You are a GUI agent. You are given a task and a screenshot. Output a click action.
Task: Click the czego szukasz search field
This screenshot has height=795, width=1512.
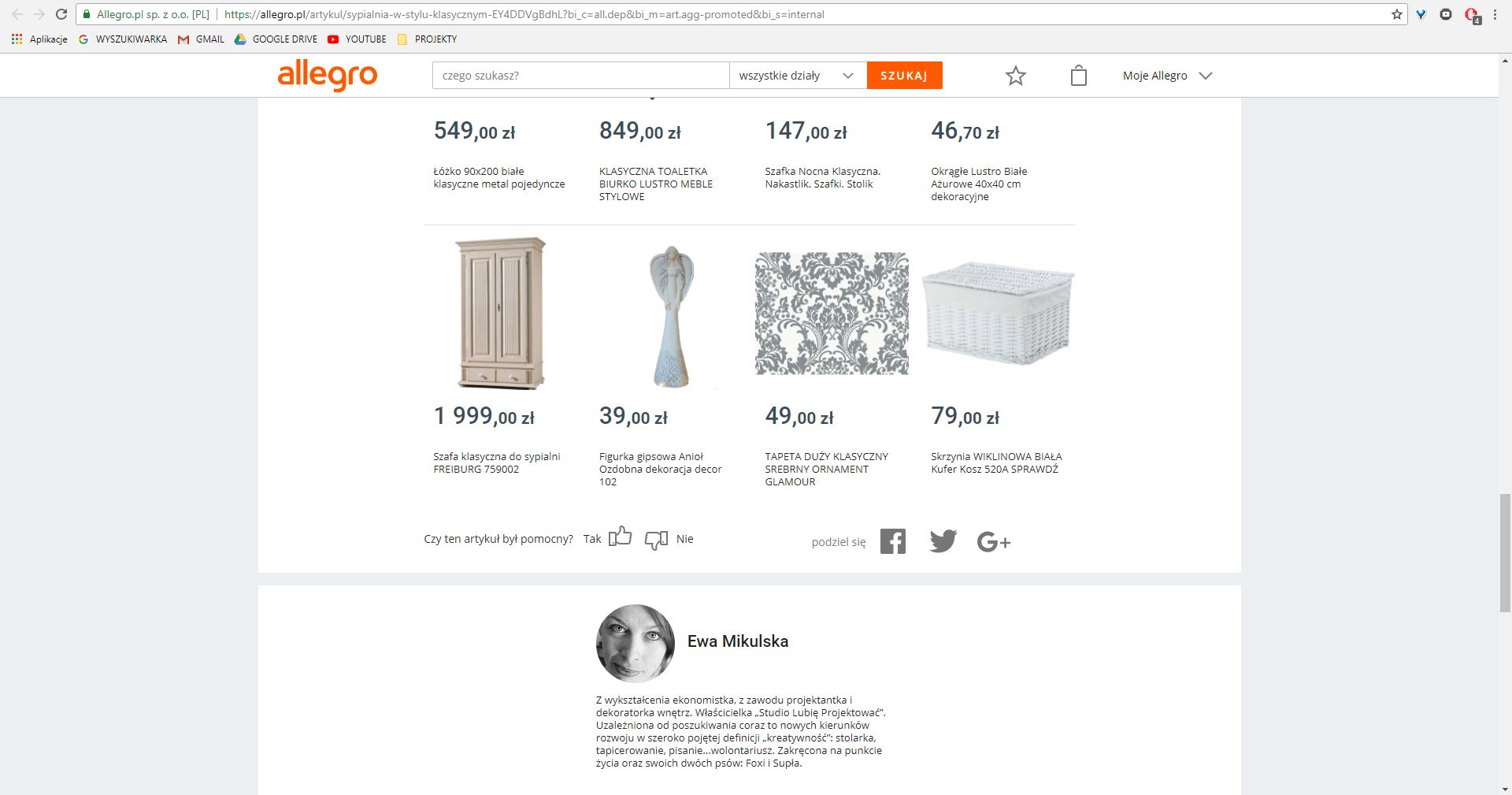point(580,76)
